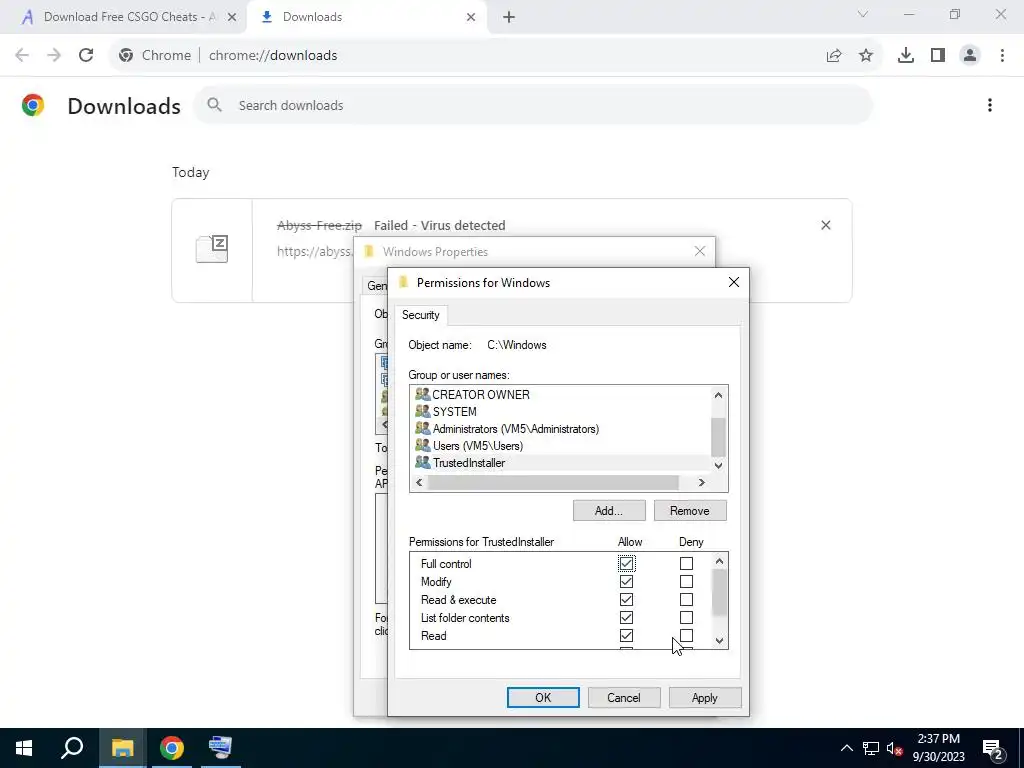Click Apply in Permissions for Windows

705,697
